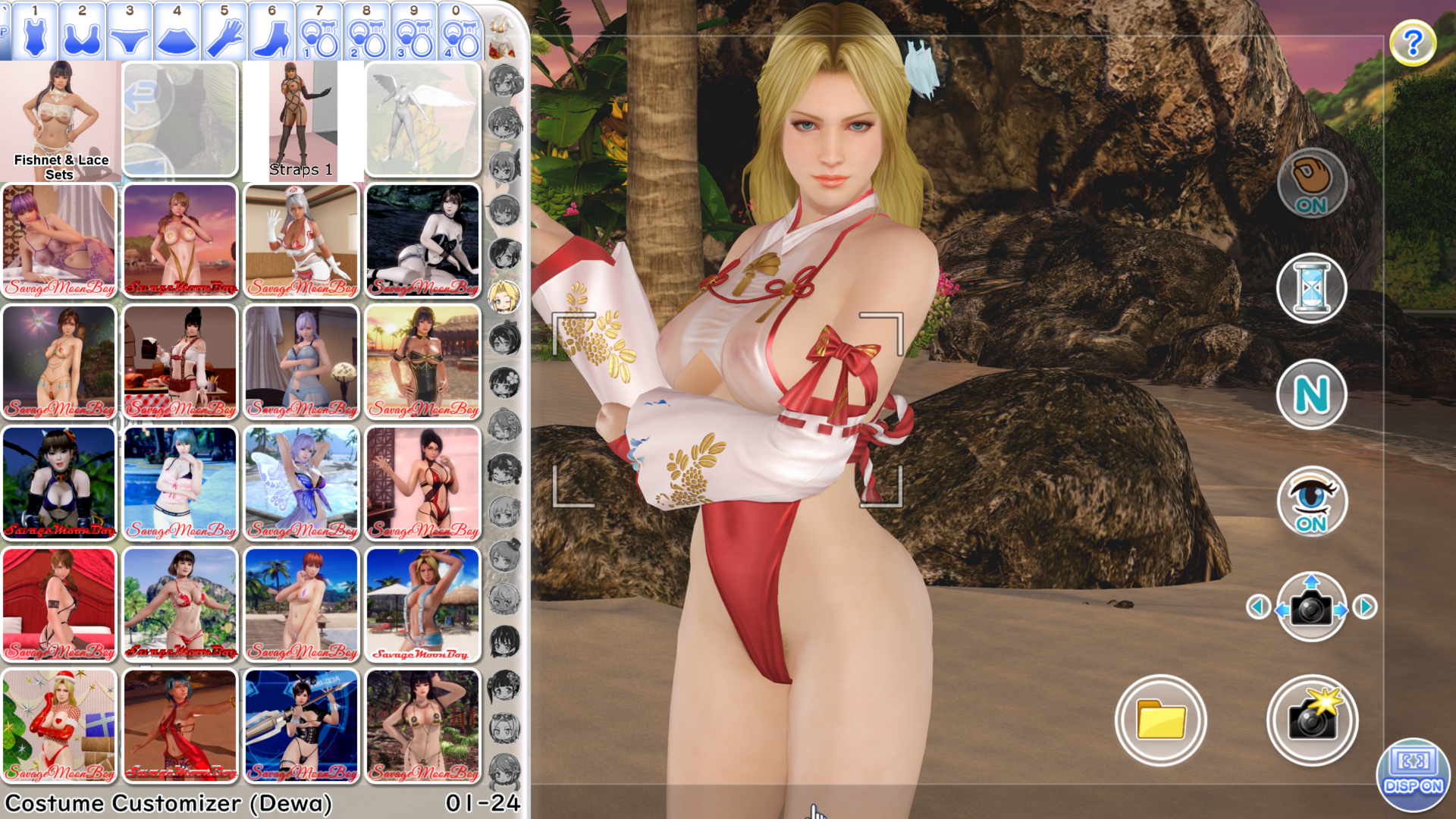
Task: Select the sci-fi weapon costume thumbnail
Action: tap(302, 726)
